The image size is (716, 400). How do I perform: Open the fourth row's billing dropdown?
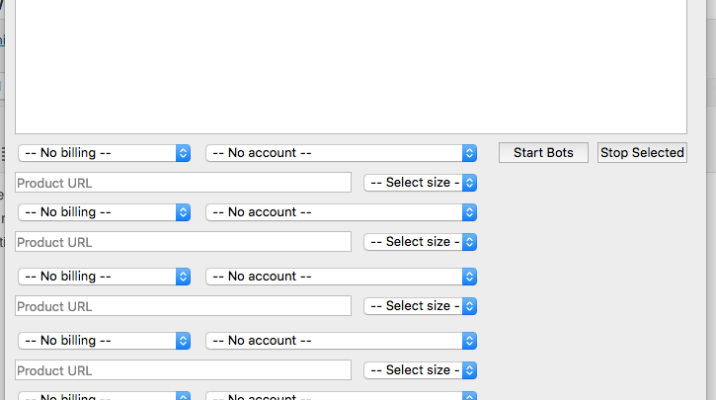click(104, 340)
